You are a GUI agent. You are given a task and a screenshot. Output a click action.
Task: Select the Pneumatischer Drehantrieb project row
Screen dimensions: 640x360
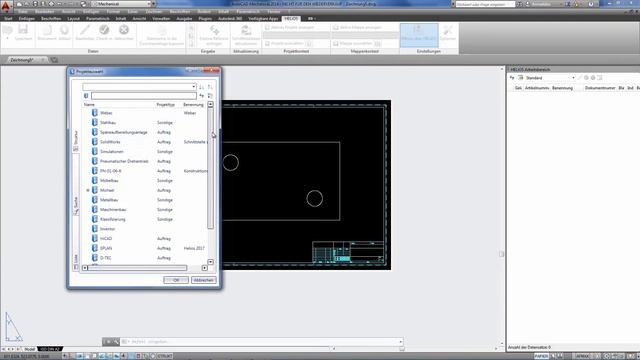145,161
